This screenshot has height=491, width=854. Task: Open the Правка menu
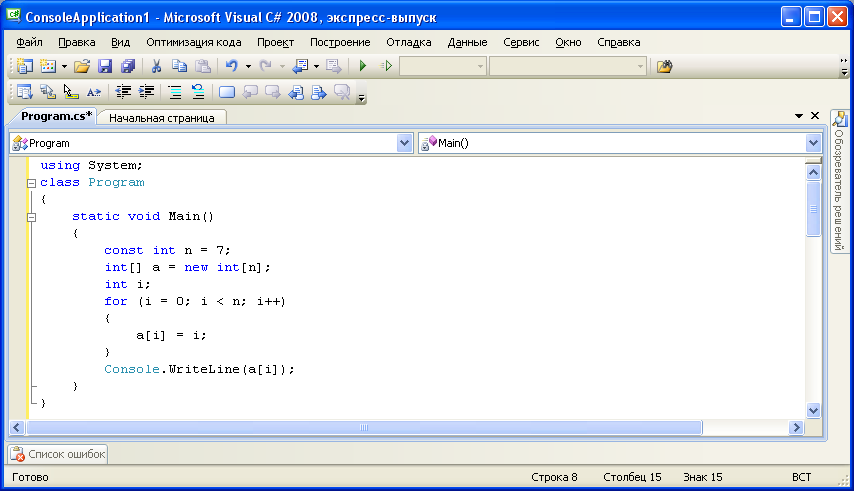coord(77,42)
